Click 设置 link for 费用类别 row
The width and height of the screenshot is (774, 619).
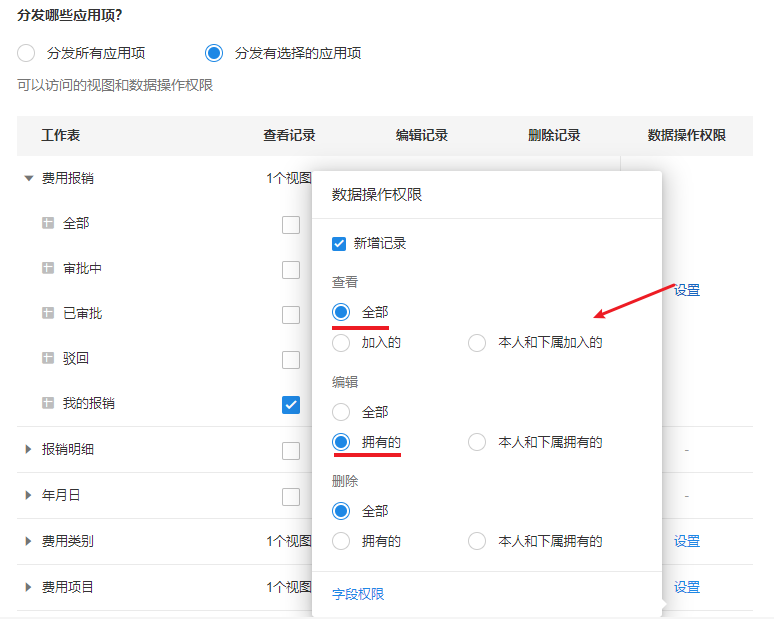click(x=686, y=541)
